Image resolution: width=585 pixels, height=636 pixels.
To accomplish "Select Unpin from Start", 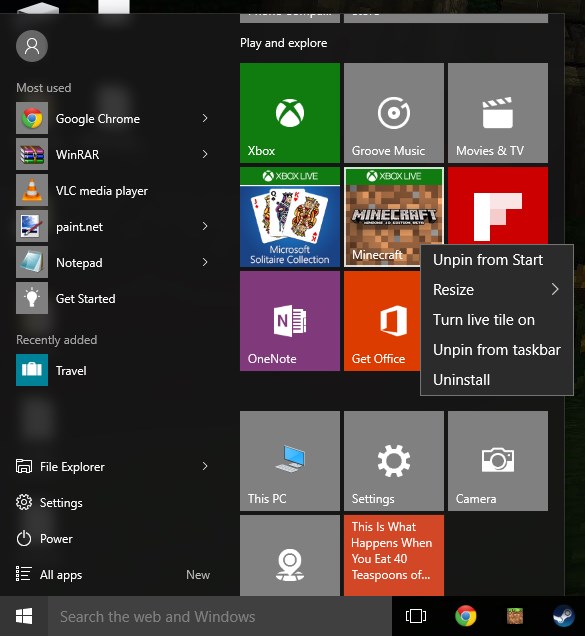I will pos(497,260).
